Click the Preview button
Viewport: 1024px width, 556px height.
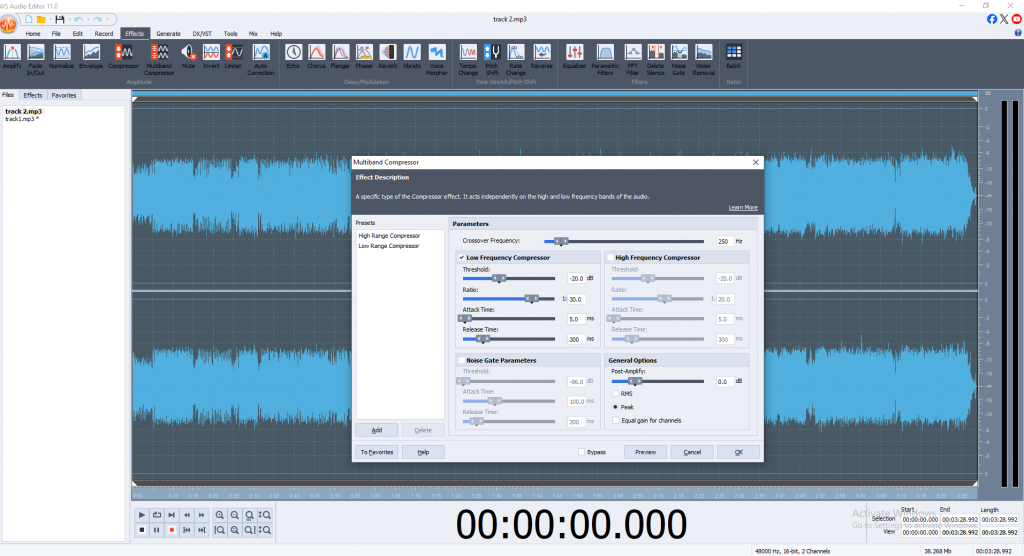(x=645, y=452)
